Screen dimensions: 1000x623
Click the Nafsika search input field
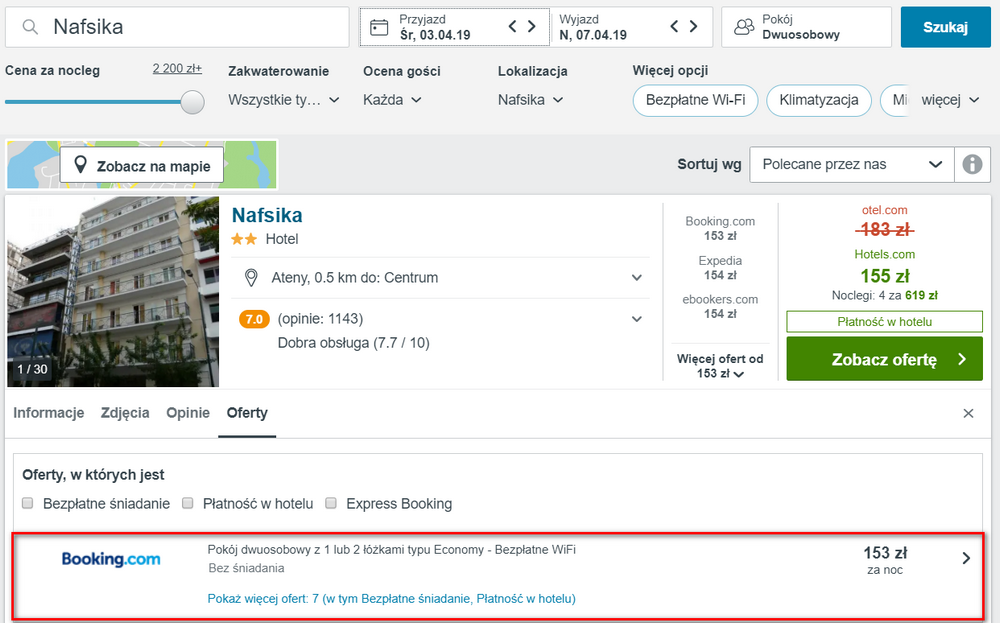[177, 27]
